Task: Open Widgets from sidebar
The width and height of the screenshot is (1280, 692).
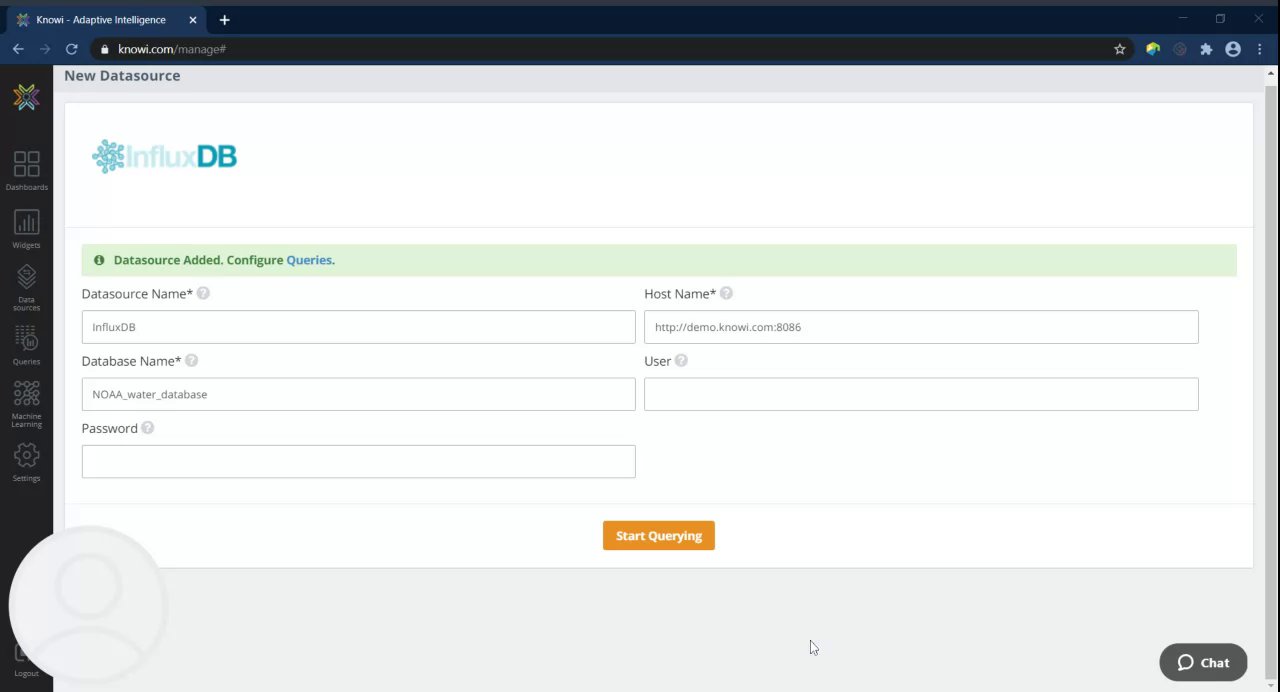Action: click(26, 229)
